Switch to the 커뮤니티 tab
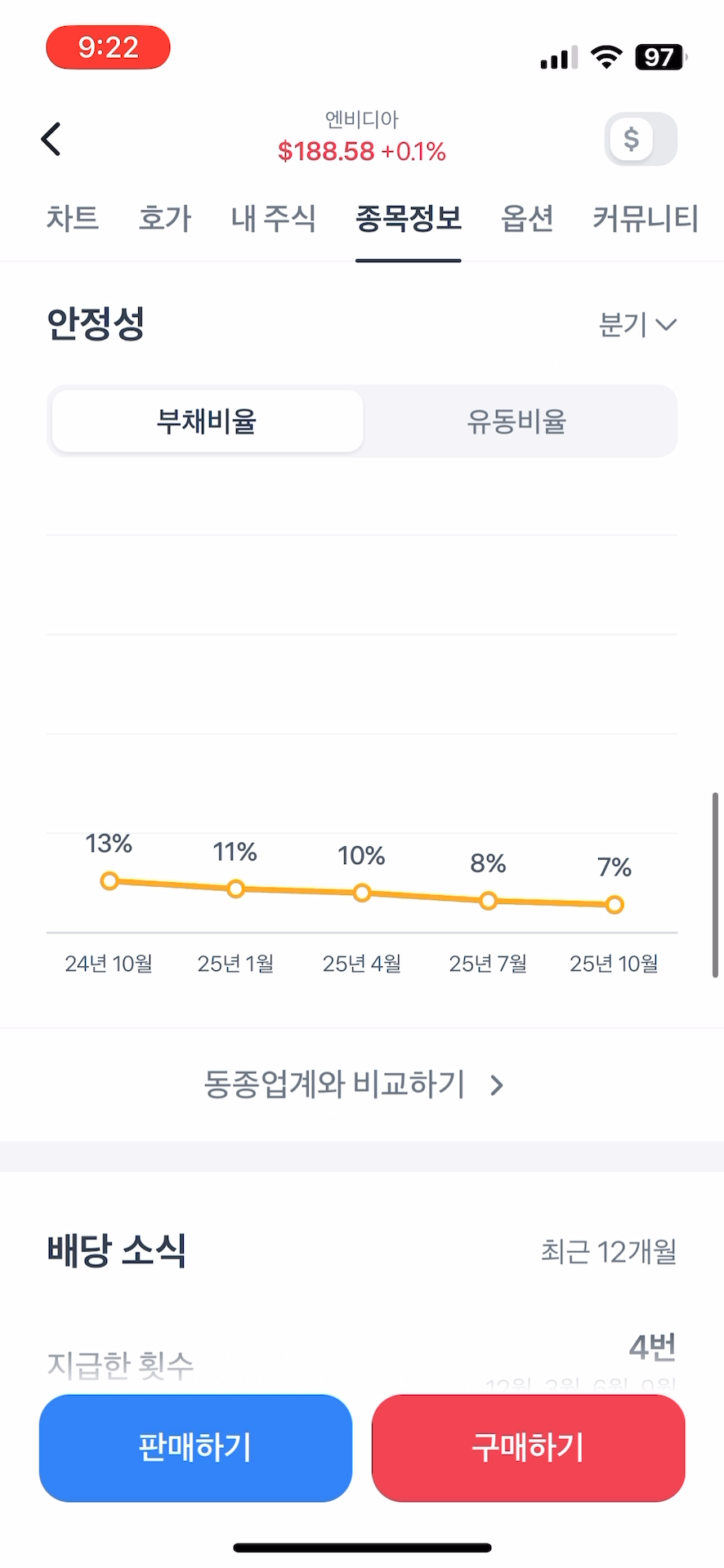The width and height of the screenshot is (724, 1568). [x=646, y=218]
